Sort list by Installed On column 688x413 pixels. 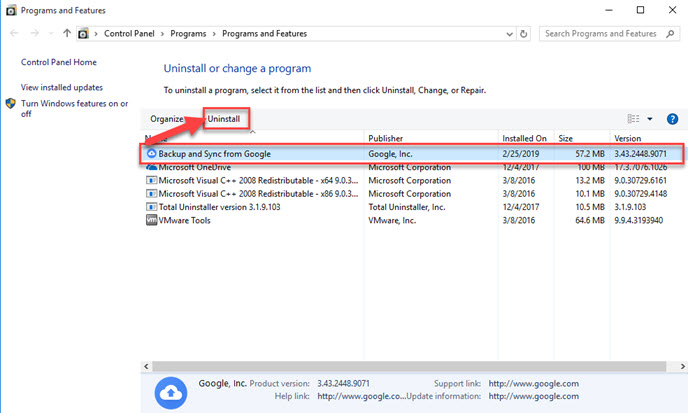(524, 138)
